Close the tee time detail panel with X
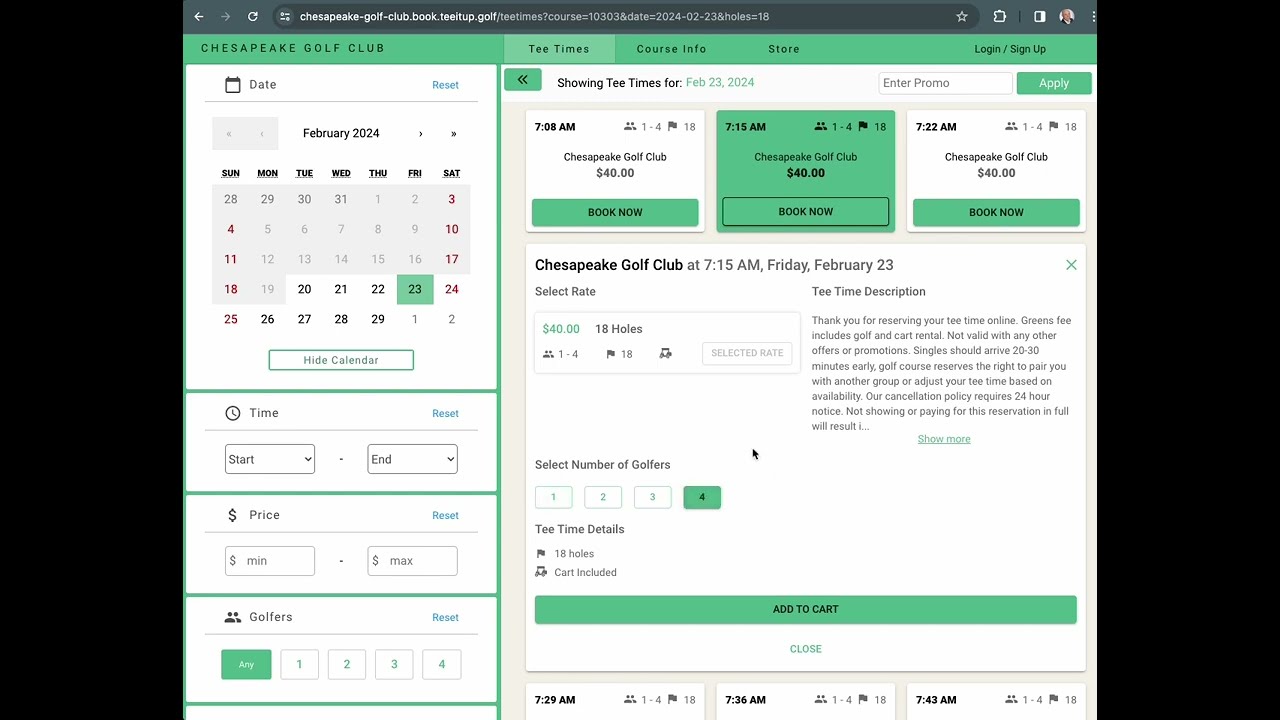 click(1071, 265)
